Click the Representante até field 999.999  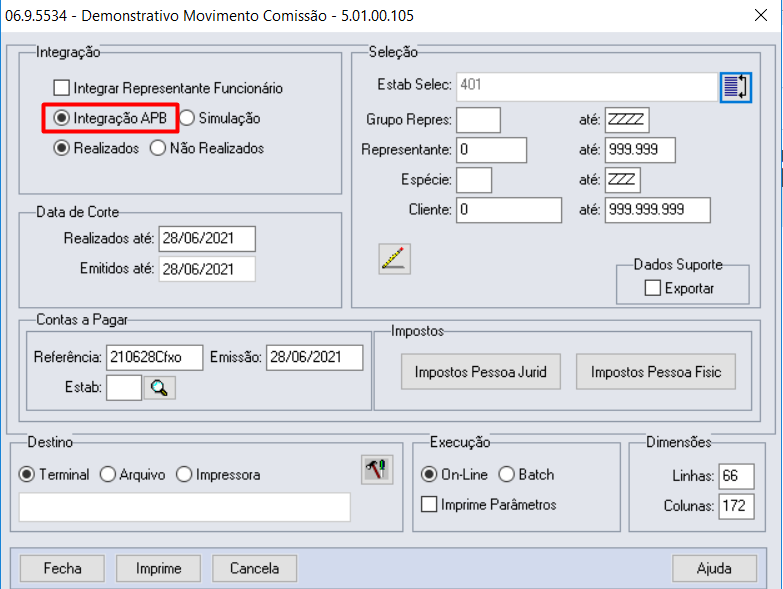640,150
